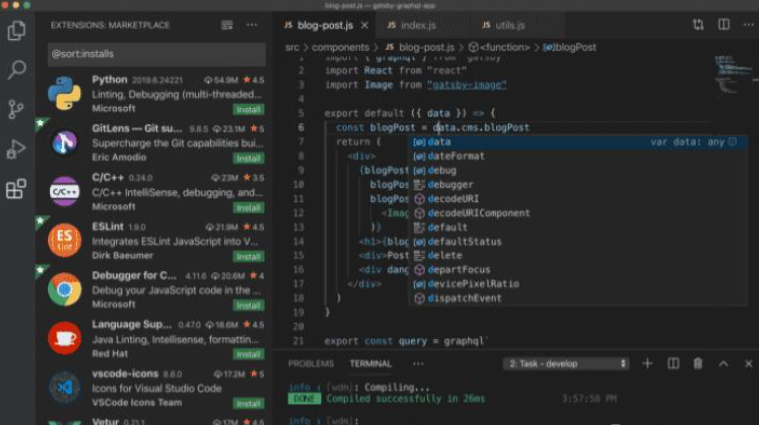This screenshot has height=425, width=759.
Task: Show more panel tabs ellipsis
Action: tap(418, 364)
